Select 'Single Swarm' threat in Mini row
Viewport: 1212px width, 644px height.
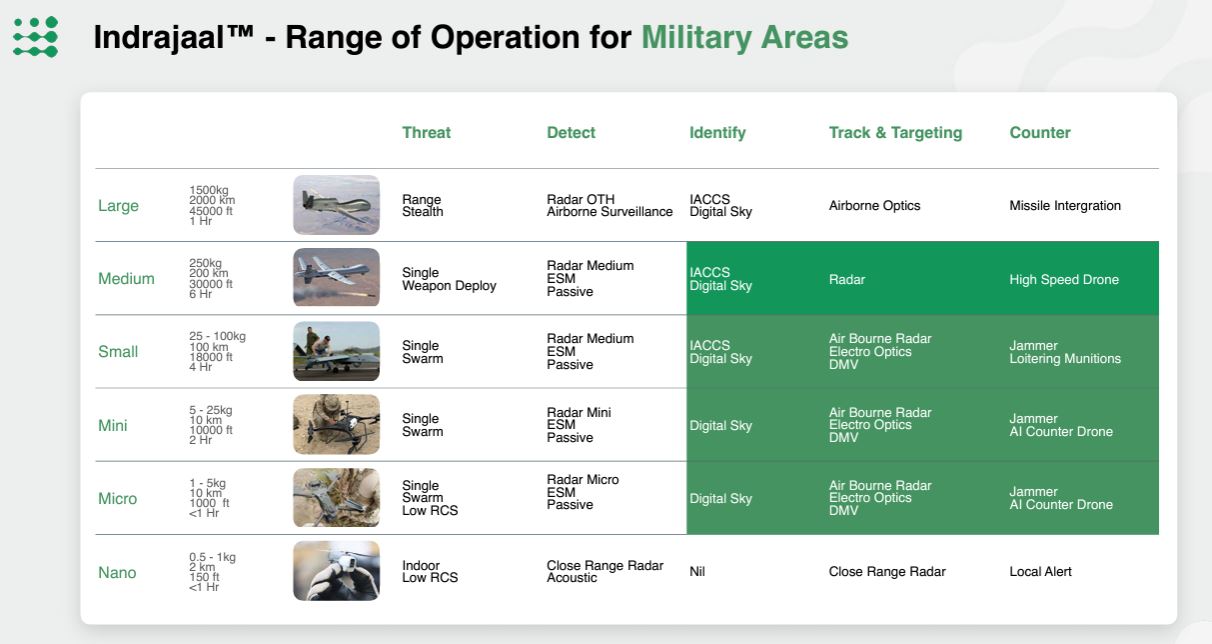click(423, 425)
